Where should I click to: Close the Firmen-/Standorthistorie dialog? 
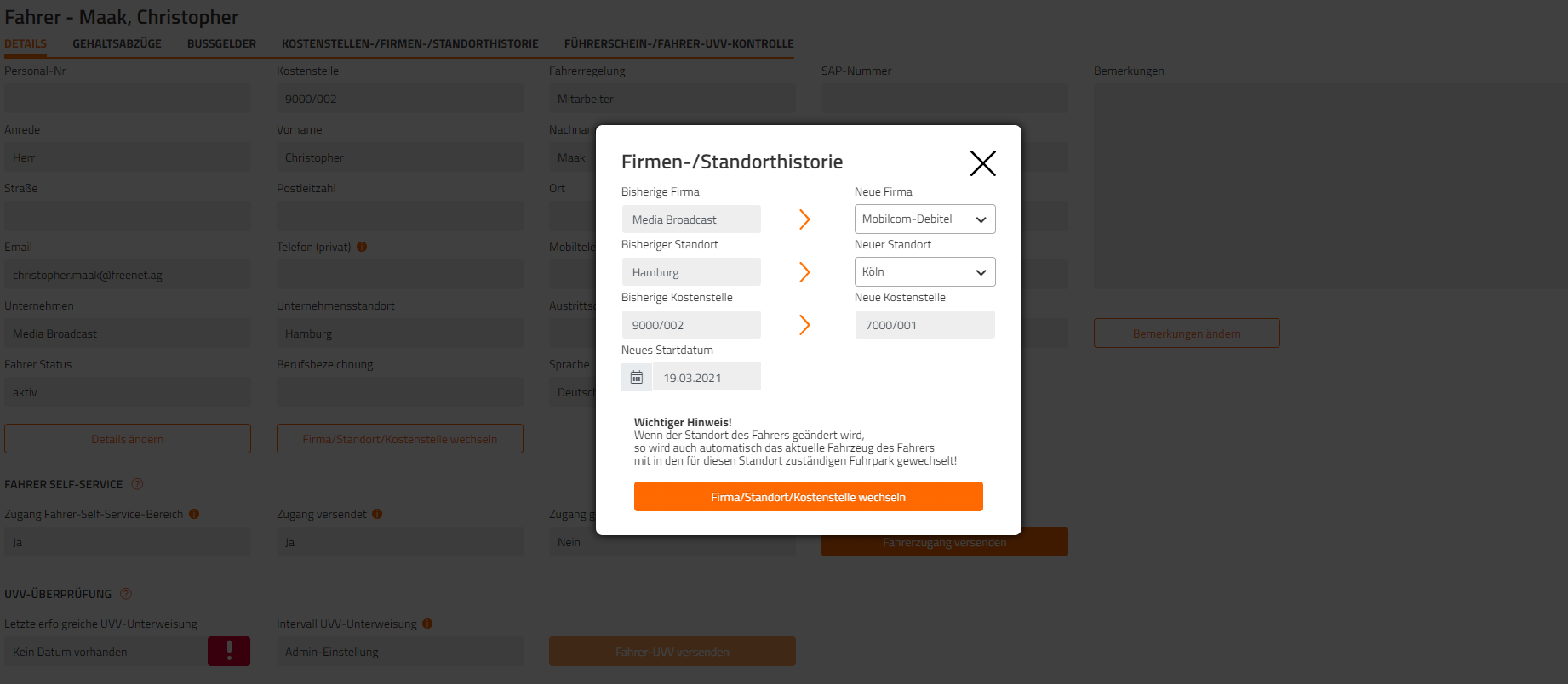point(982,162)
